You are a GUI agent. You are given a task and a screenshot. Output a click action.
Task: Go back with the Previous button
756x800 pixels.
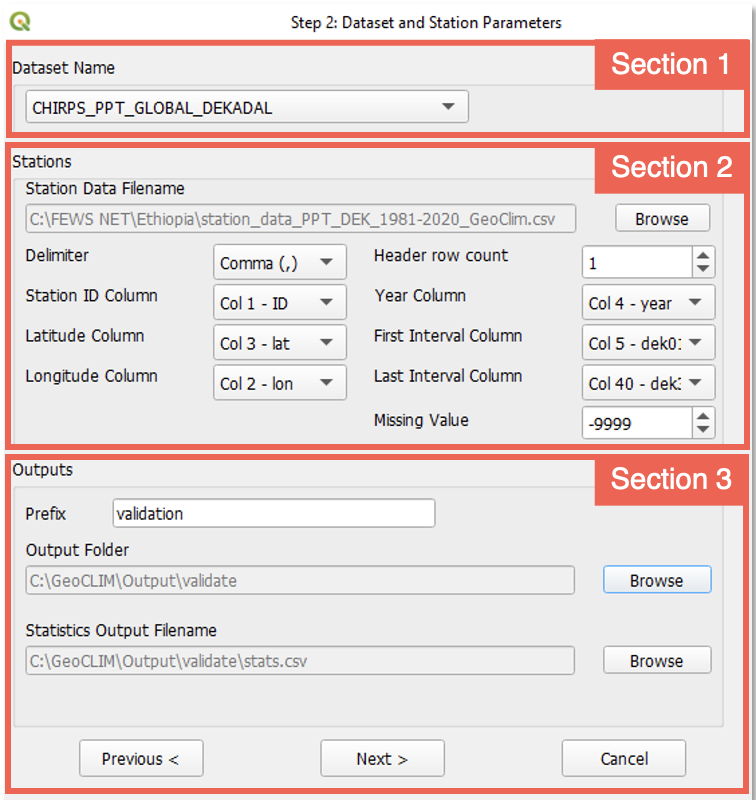141,758
